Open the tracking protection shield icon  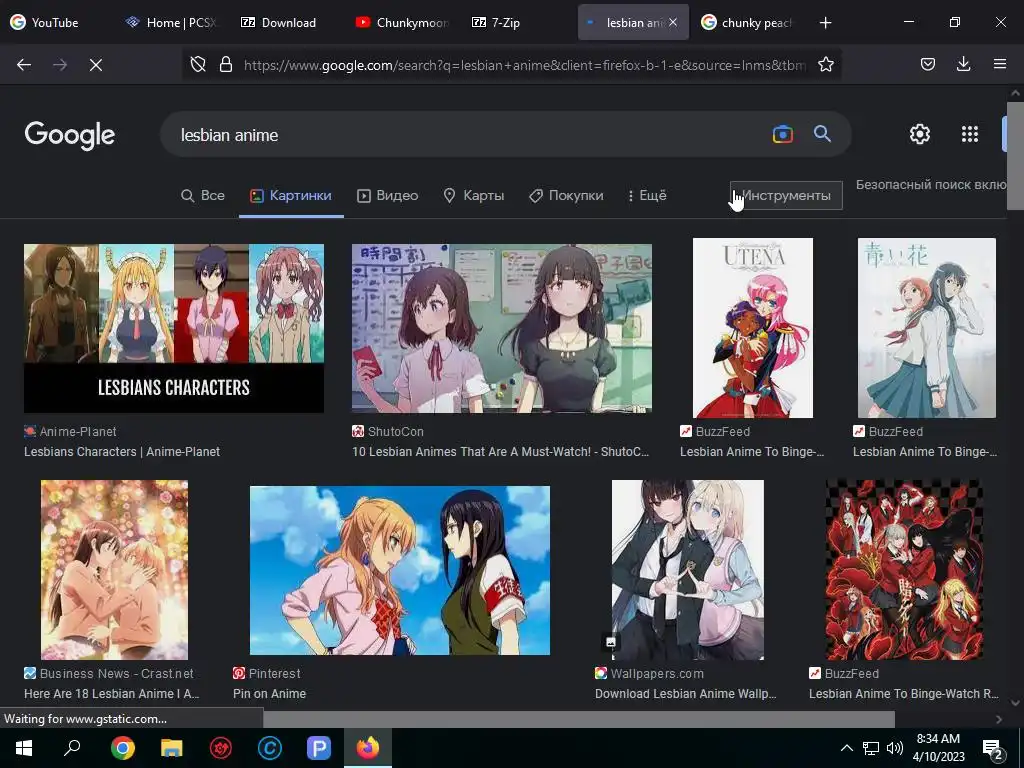[198, 64]
